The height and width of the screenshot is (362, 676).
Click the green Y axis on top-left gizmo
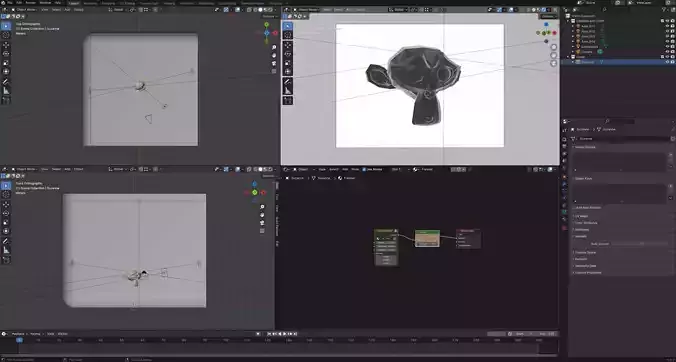tap(266, 25)
